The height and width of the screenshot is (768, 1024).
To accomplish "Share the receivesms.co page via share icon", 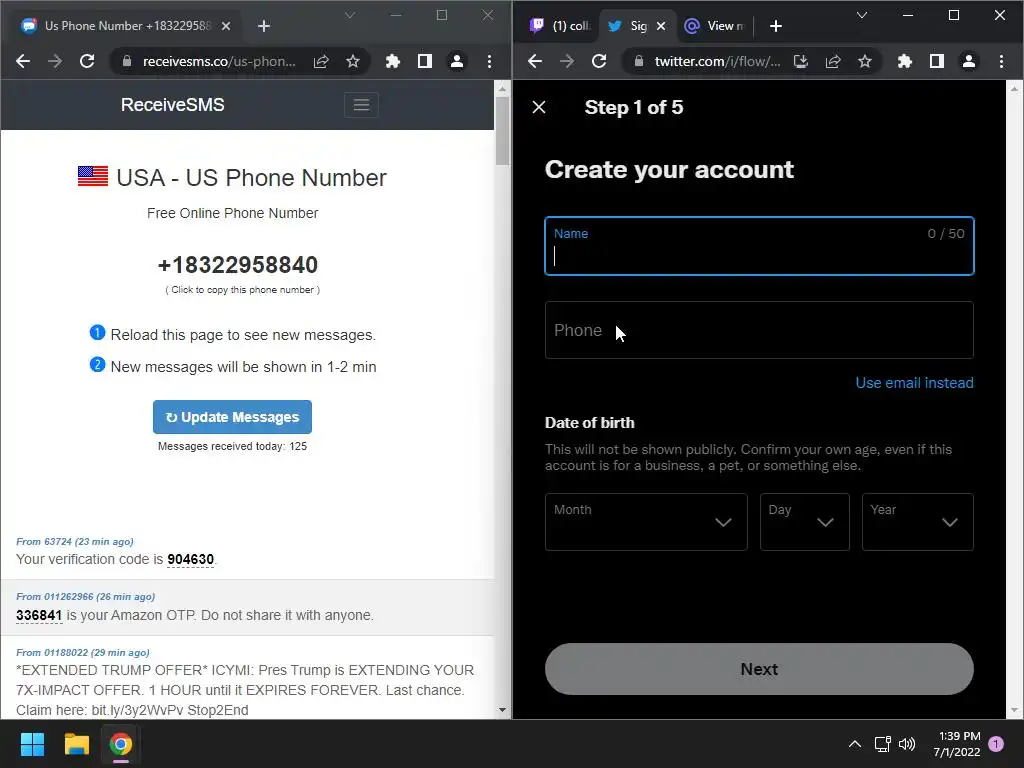I will [x=321, y=61].
